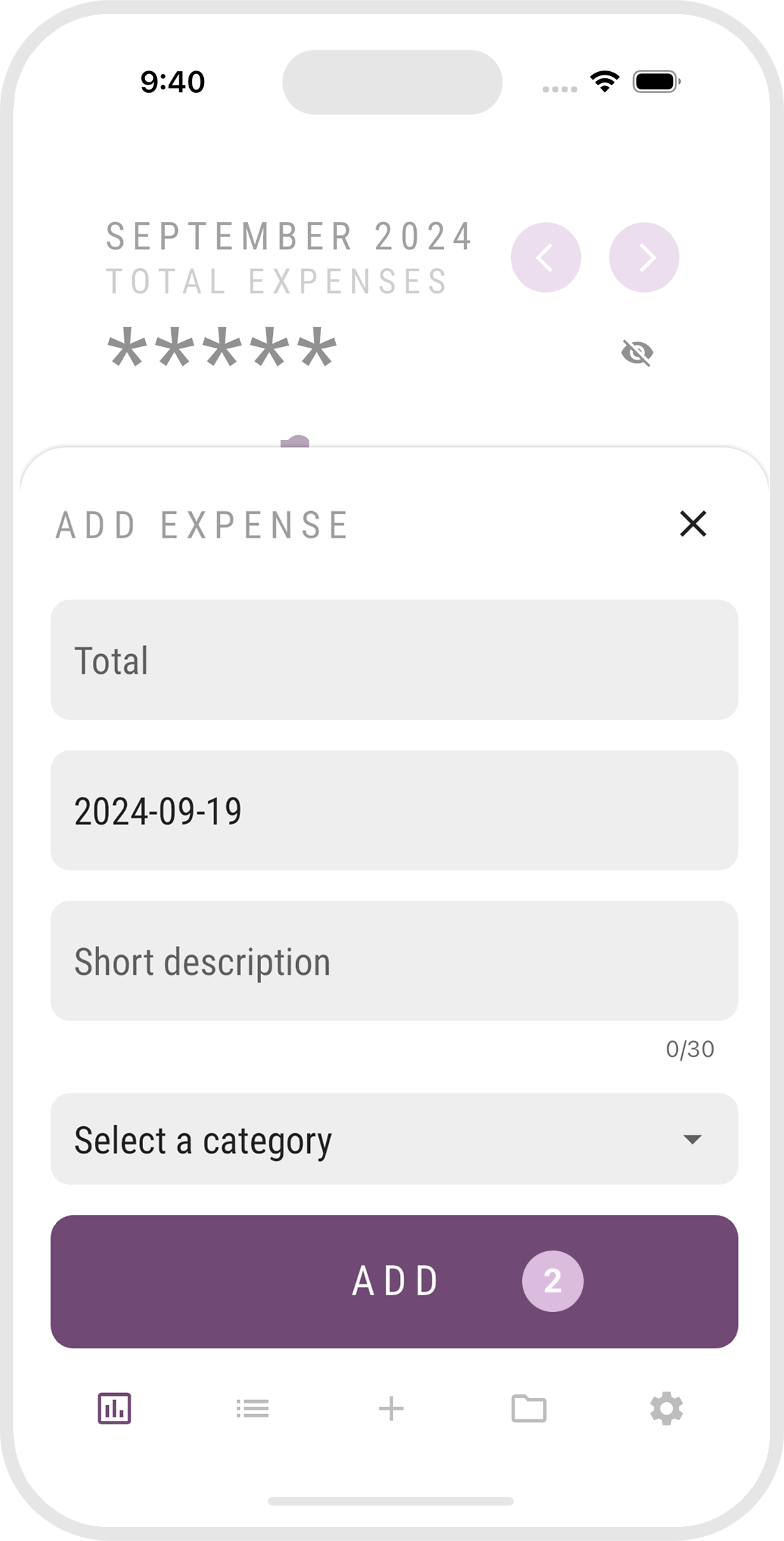Click the category dropdown arrow

pos(692,1140)
